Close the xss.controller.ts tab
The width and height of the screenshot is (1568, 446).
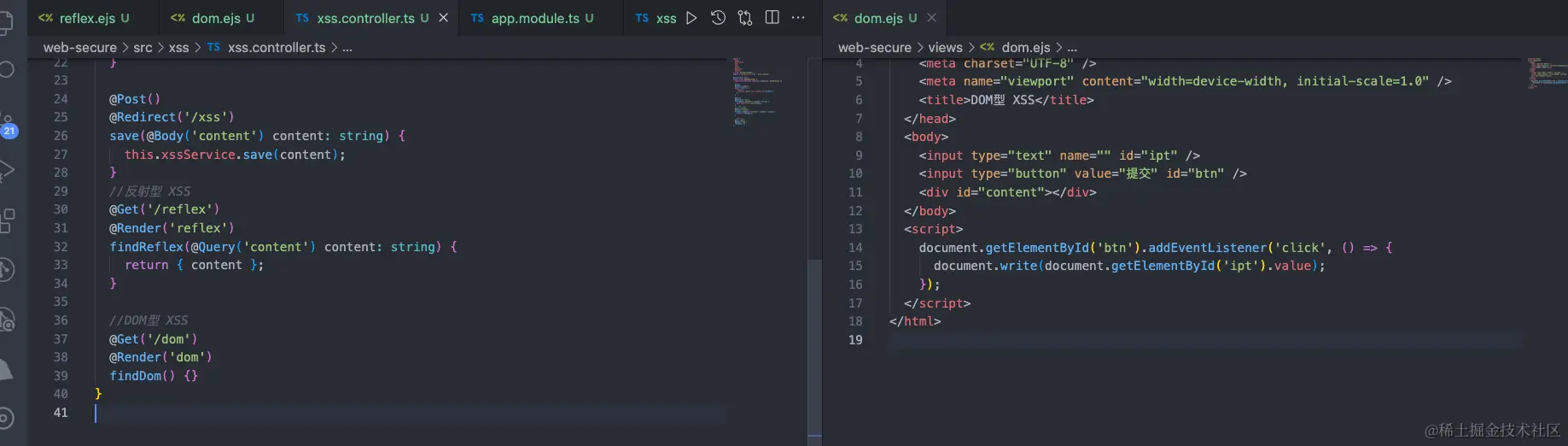444,18
